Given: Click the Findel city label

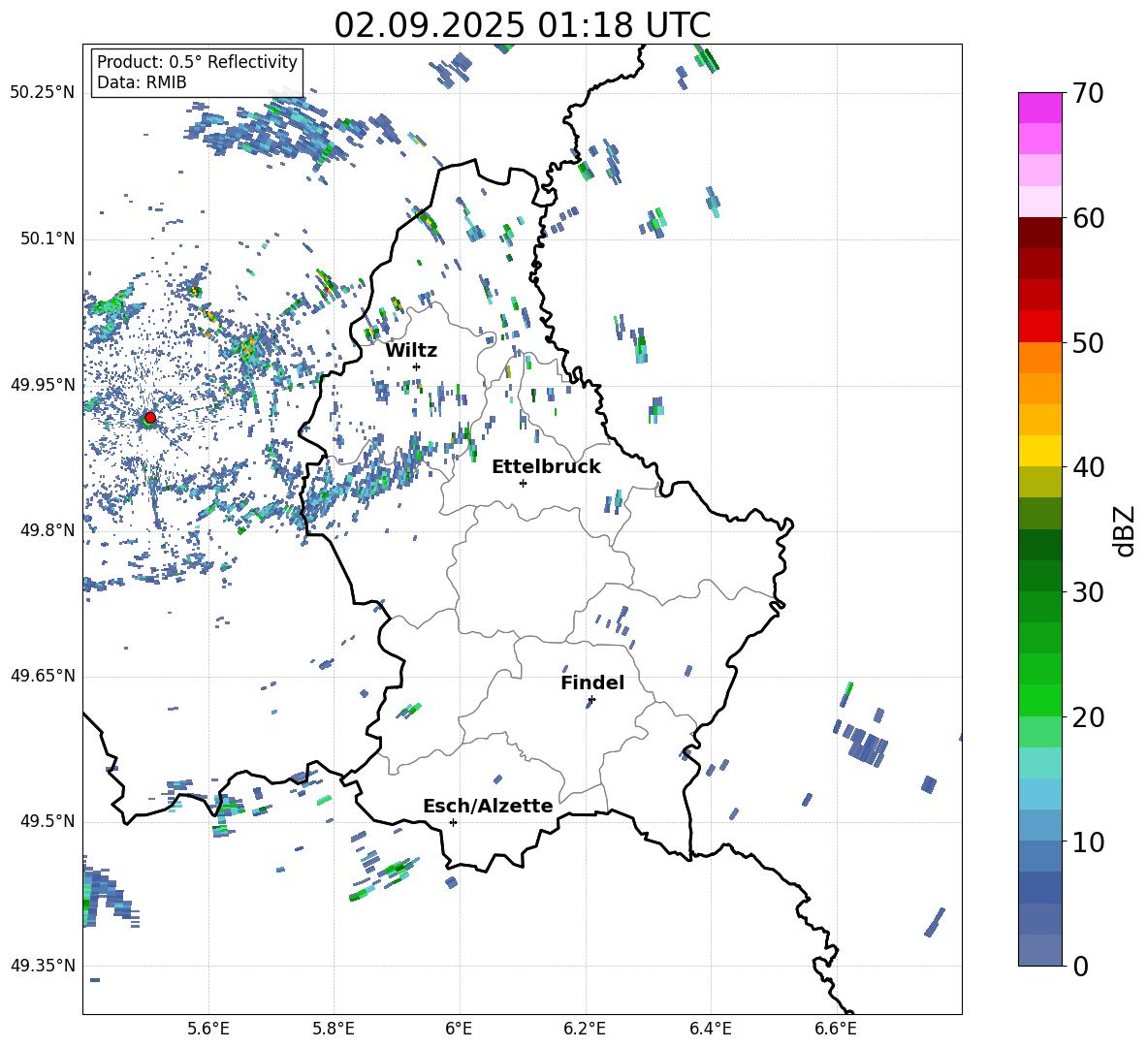Looking at the screenshot, I should tap(592, 683).
